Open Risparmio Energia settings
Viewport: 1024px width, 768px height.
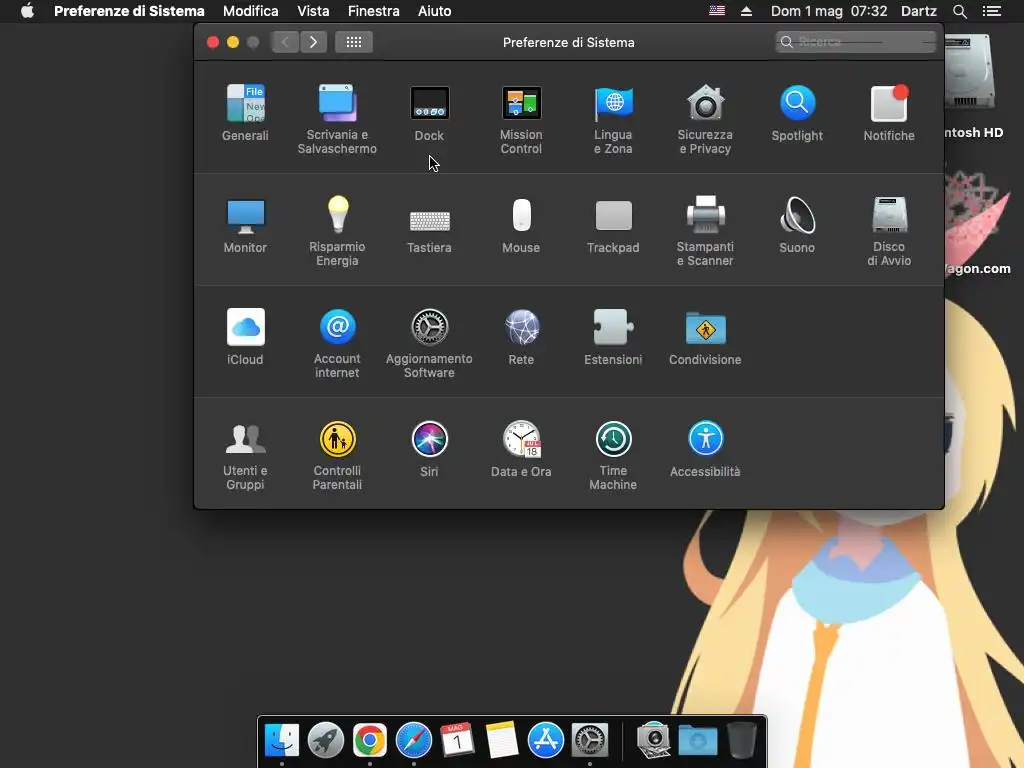pos(337,231)
